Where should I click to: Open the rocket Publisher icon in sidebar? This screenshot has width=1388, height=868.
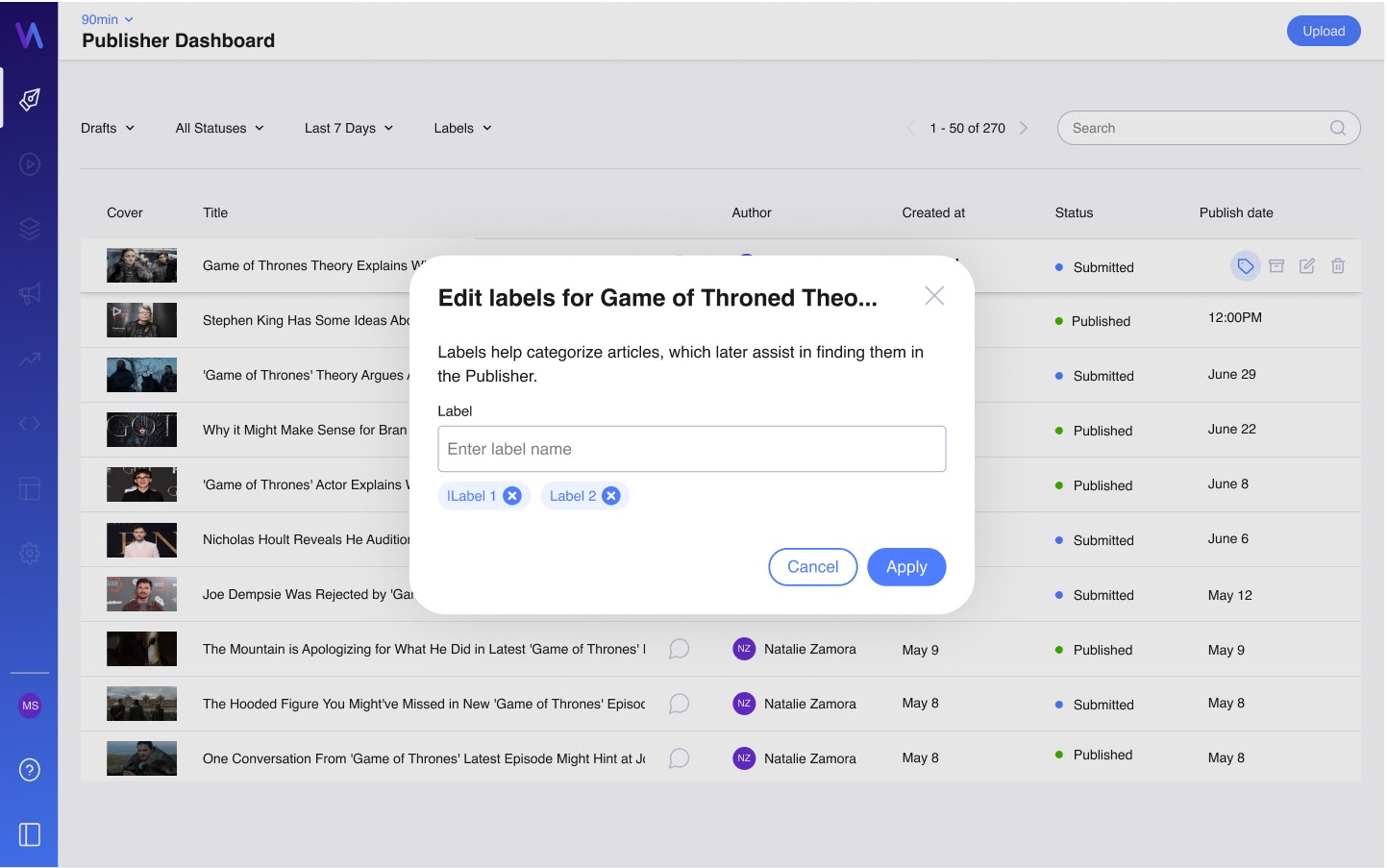tap(30, 99)
